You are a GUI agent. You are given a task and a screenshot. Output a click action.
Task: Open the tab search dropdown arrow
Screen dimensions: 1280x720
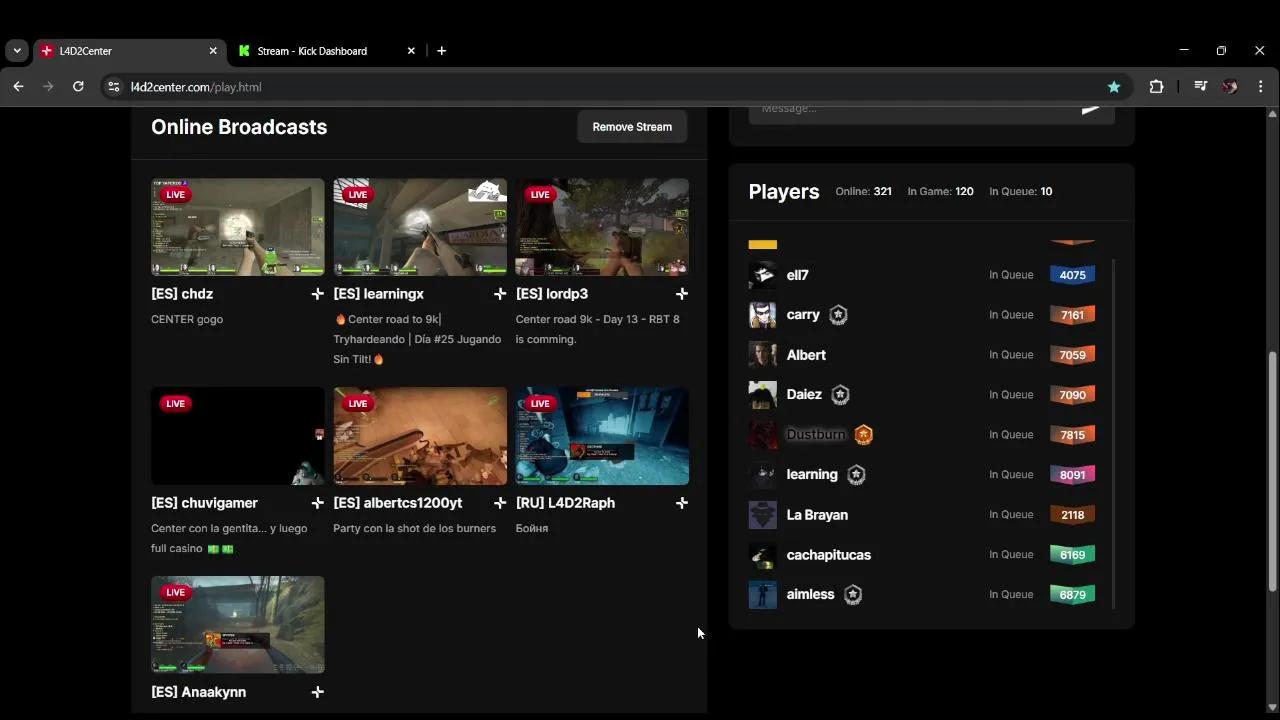click(17, 51)
